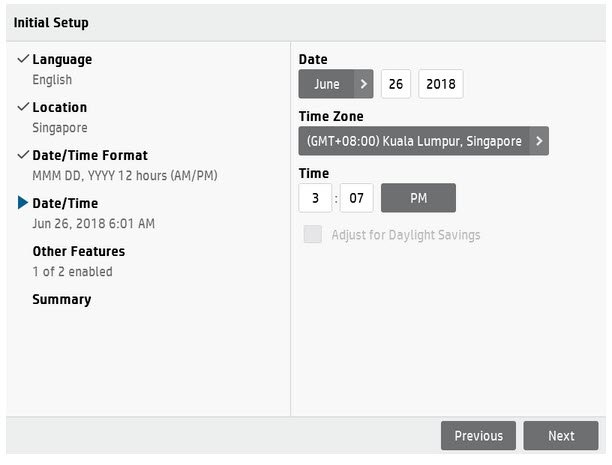612x465 pixels.
Task: Click the chevron arrow on the June selector
Action: pos(363,84)
